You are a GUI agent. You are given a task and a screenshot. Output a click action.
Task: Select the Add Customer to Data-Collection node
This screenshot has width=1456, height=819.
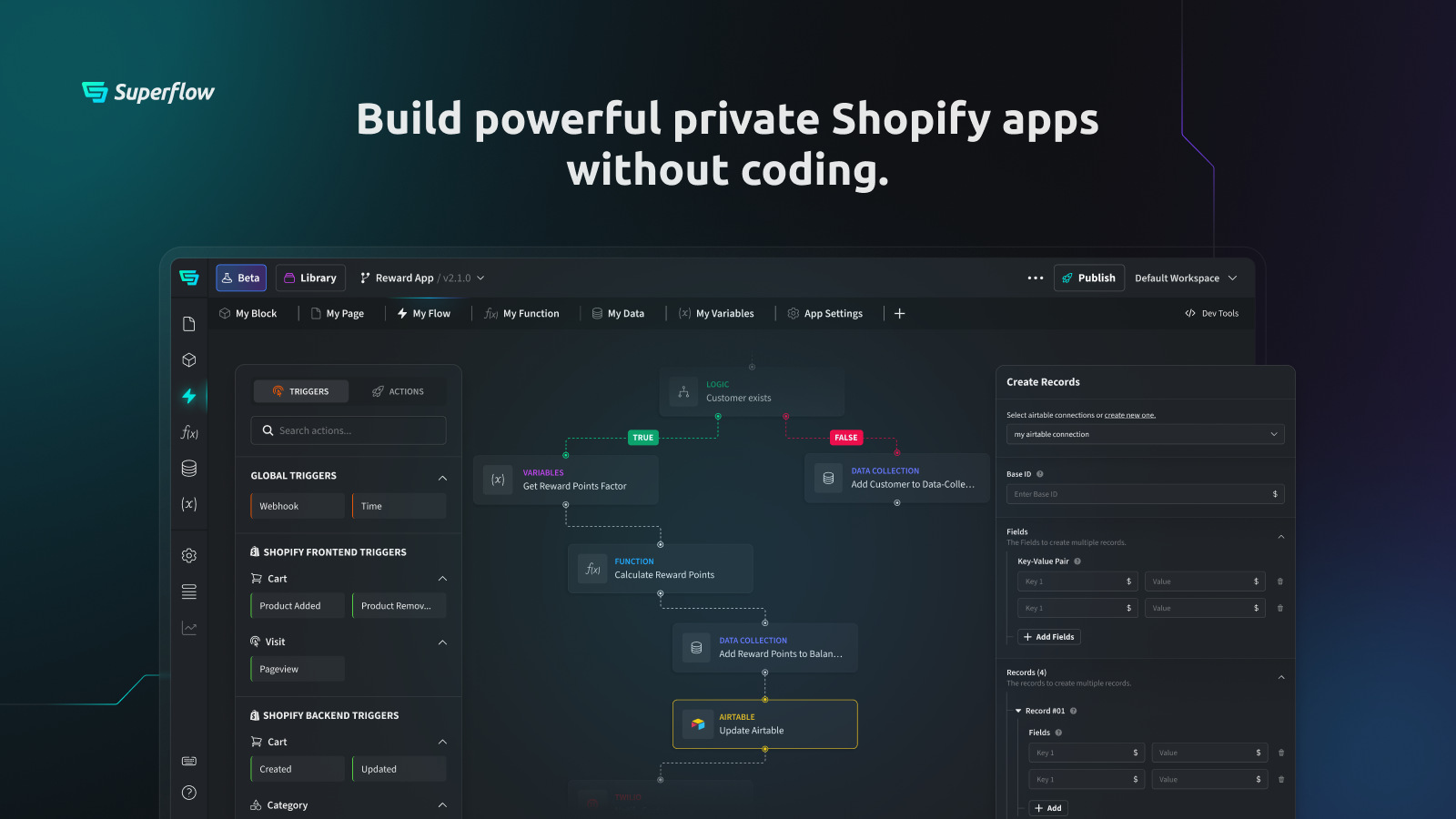tap(897, 478)
